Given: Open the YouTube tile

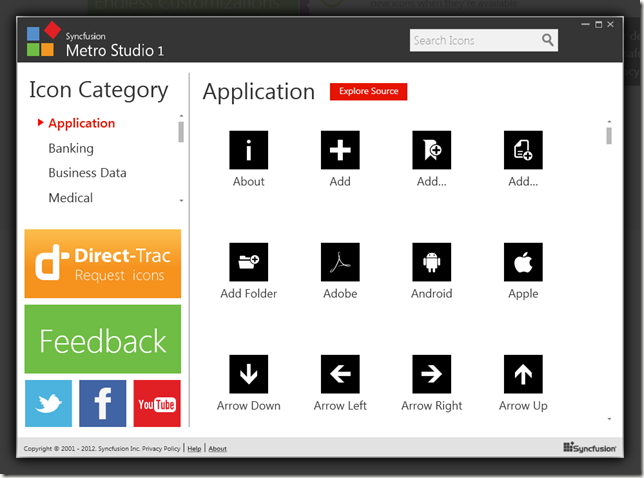Looking at the screenshot, I should tap(157, 403).
